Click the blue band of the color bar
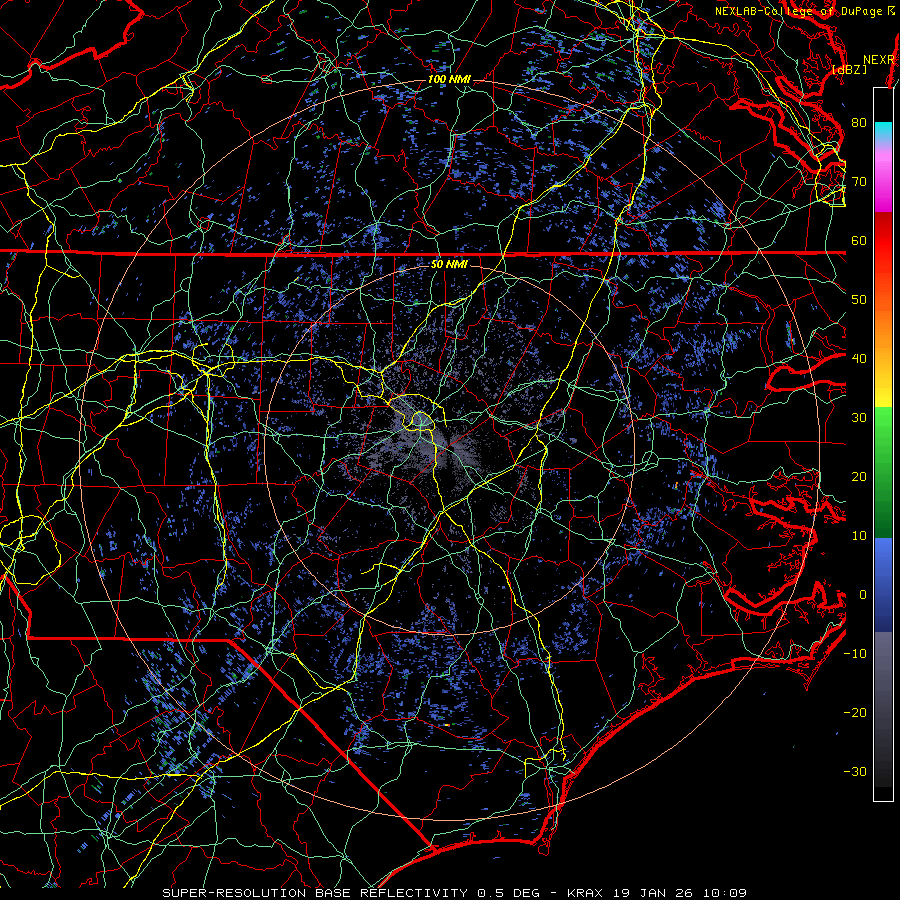 coord(883,584)
